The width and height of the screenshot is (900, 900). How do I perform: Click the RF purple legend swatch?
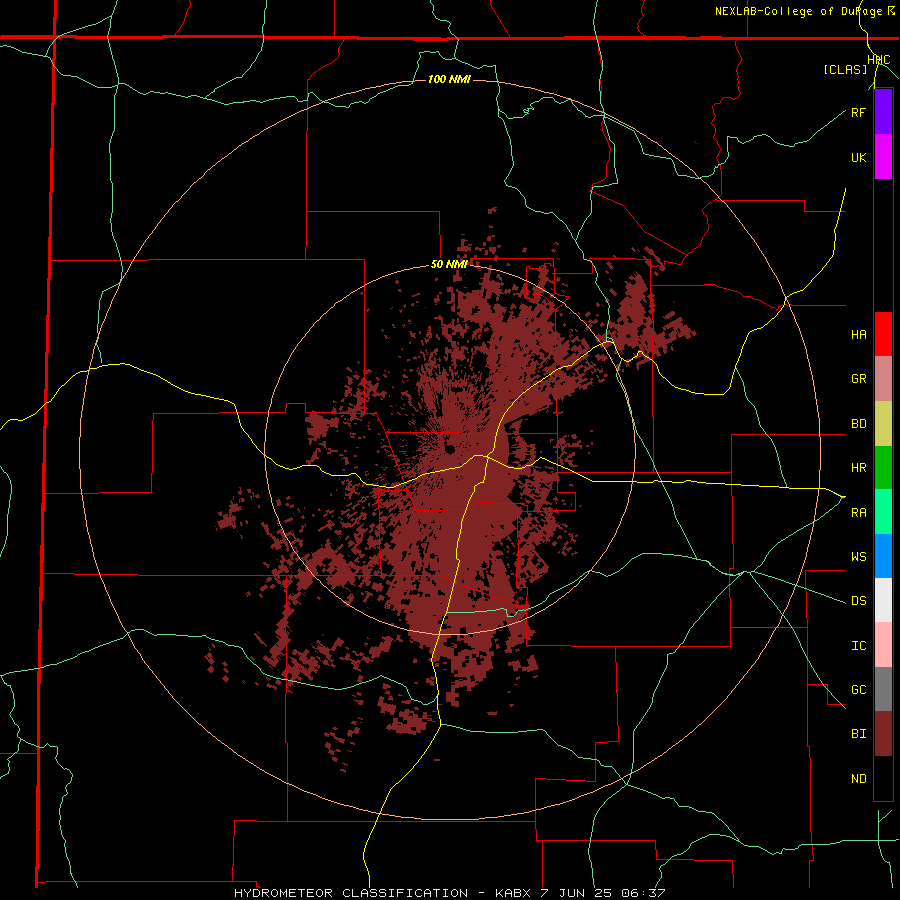pos(883,112)
